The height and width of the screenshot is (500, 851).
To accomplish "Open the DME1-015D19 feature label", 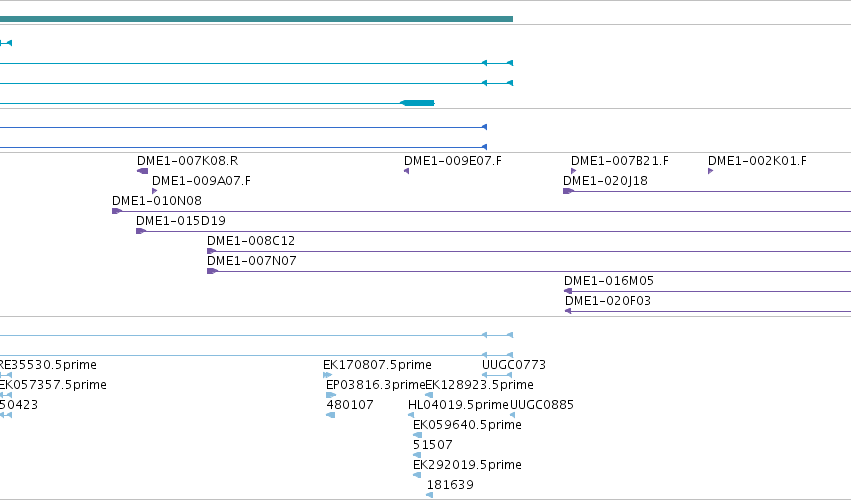I will (181, 221).
